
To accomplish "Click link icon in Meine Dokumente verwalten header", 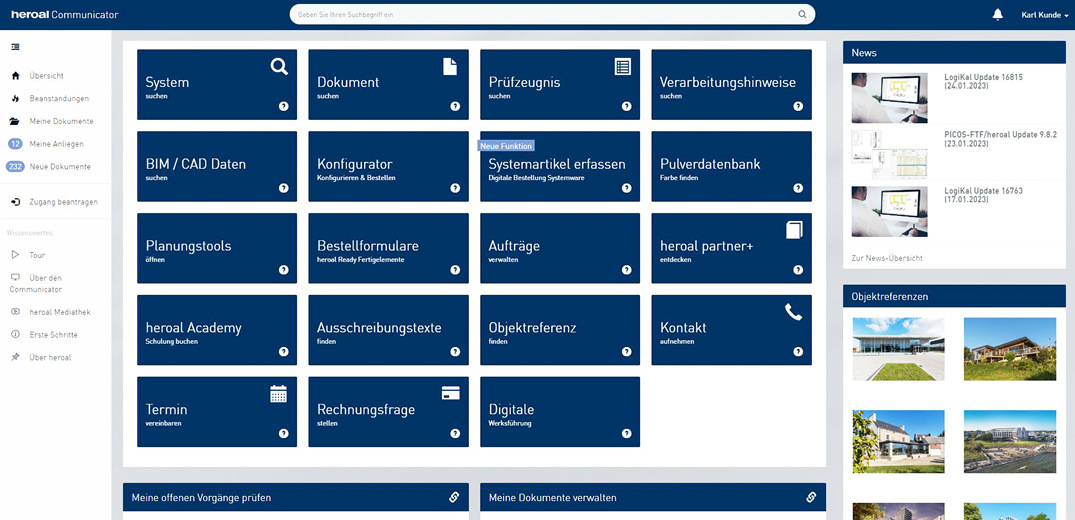I will 811,497.
